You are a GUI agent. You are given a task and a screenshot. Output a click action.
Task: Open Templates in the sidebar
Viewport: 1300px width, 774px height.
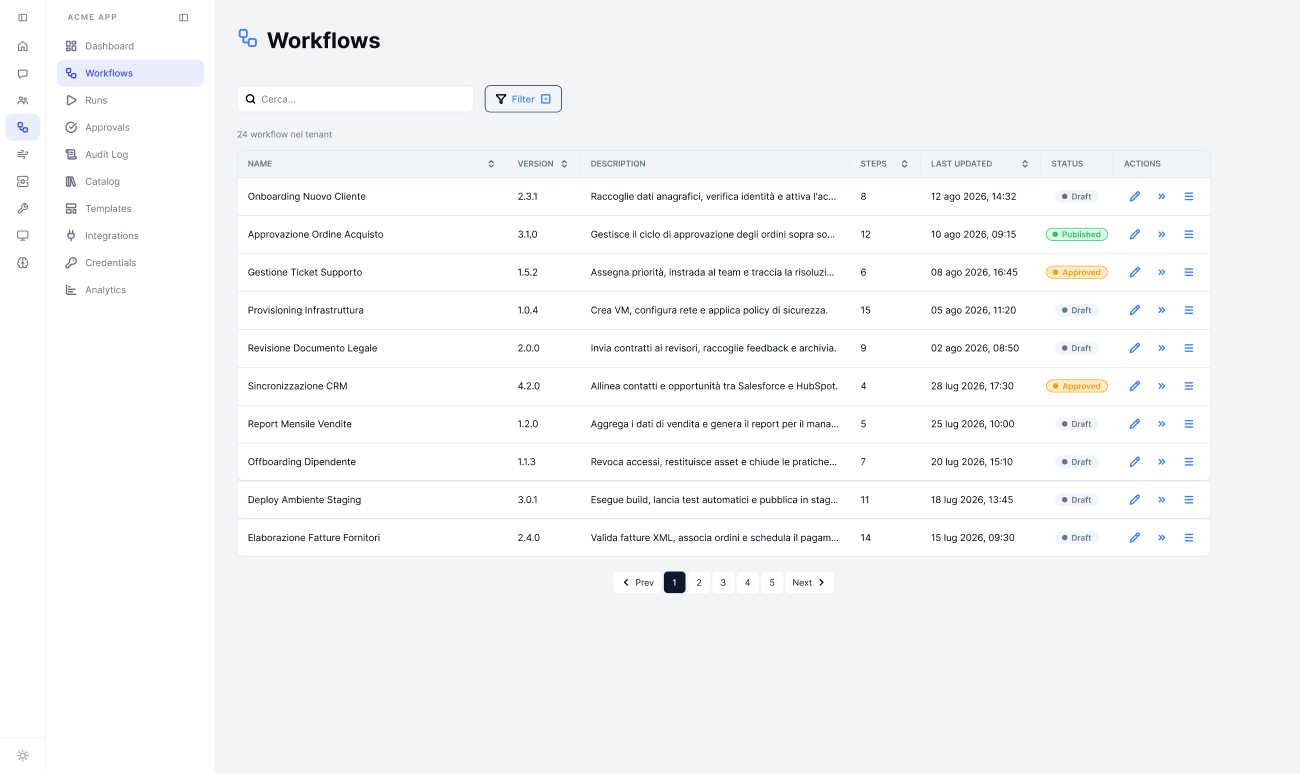[130, 208]
